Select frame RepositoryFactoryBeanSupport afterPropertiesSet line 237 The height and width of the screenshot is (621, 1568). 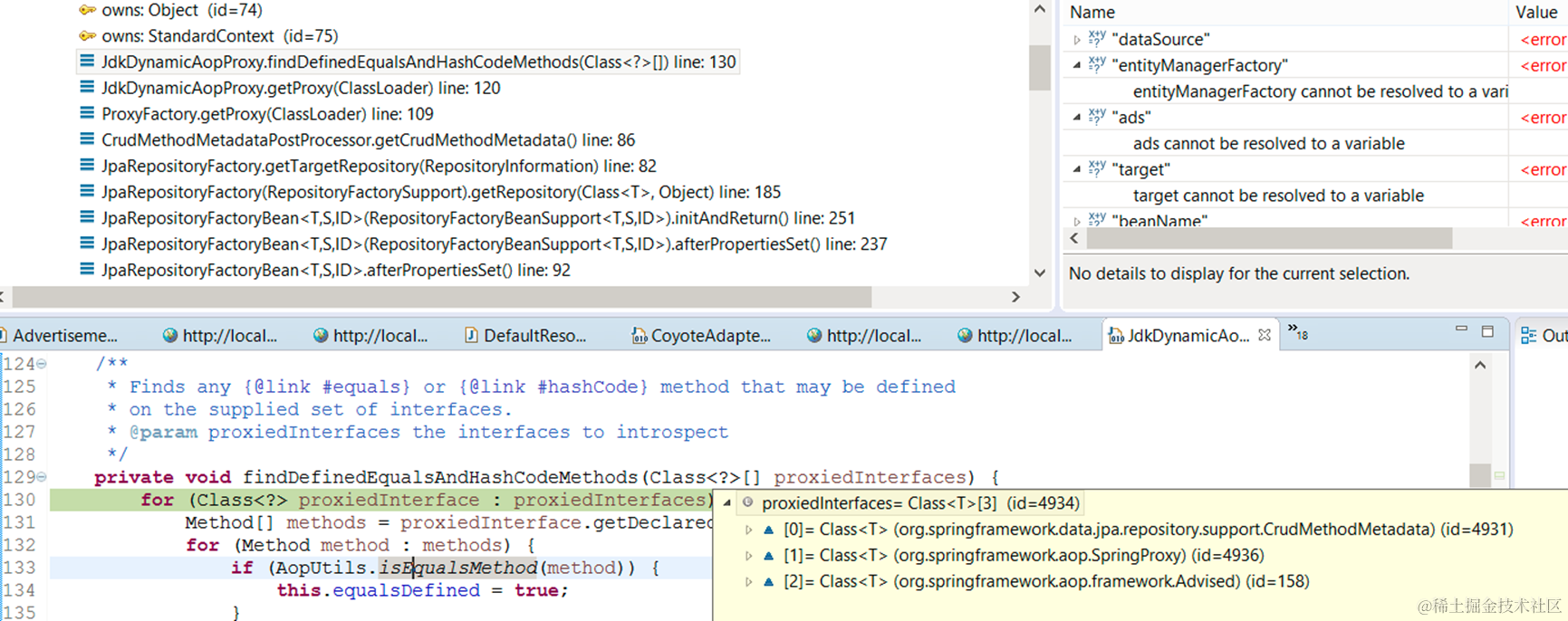point(494,244)
